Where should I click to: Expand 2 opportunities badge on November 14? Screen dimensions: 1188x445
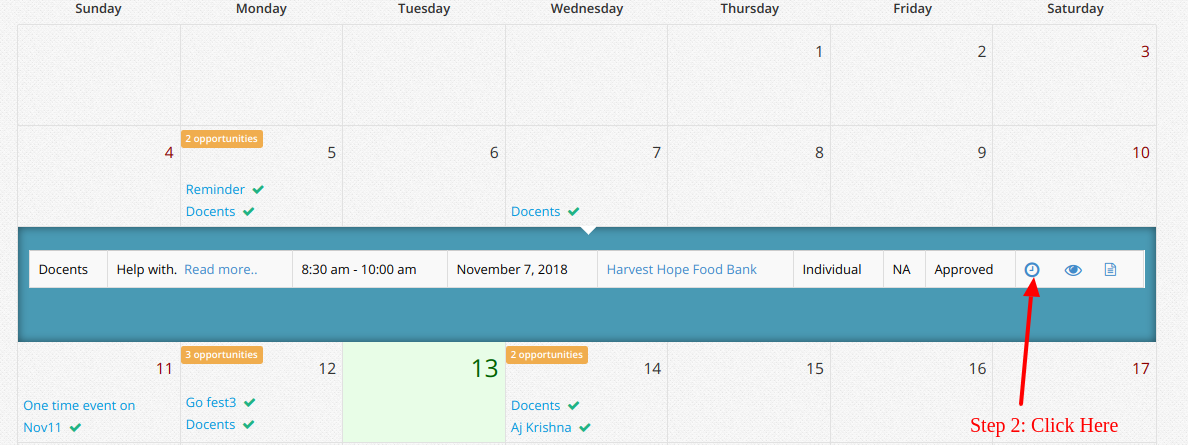(x=547, y=354)
